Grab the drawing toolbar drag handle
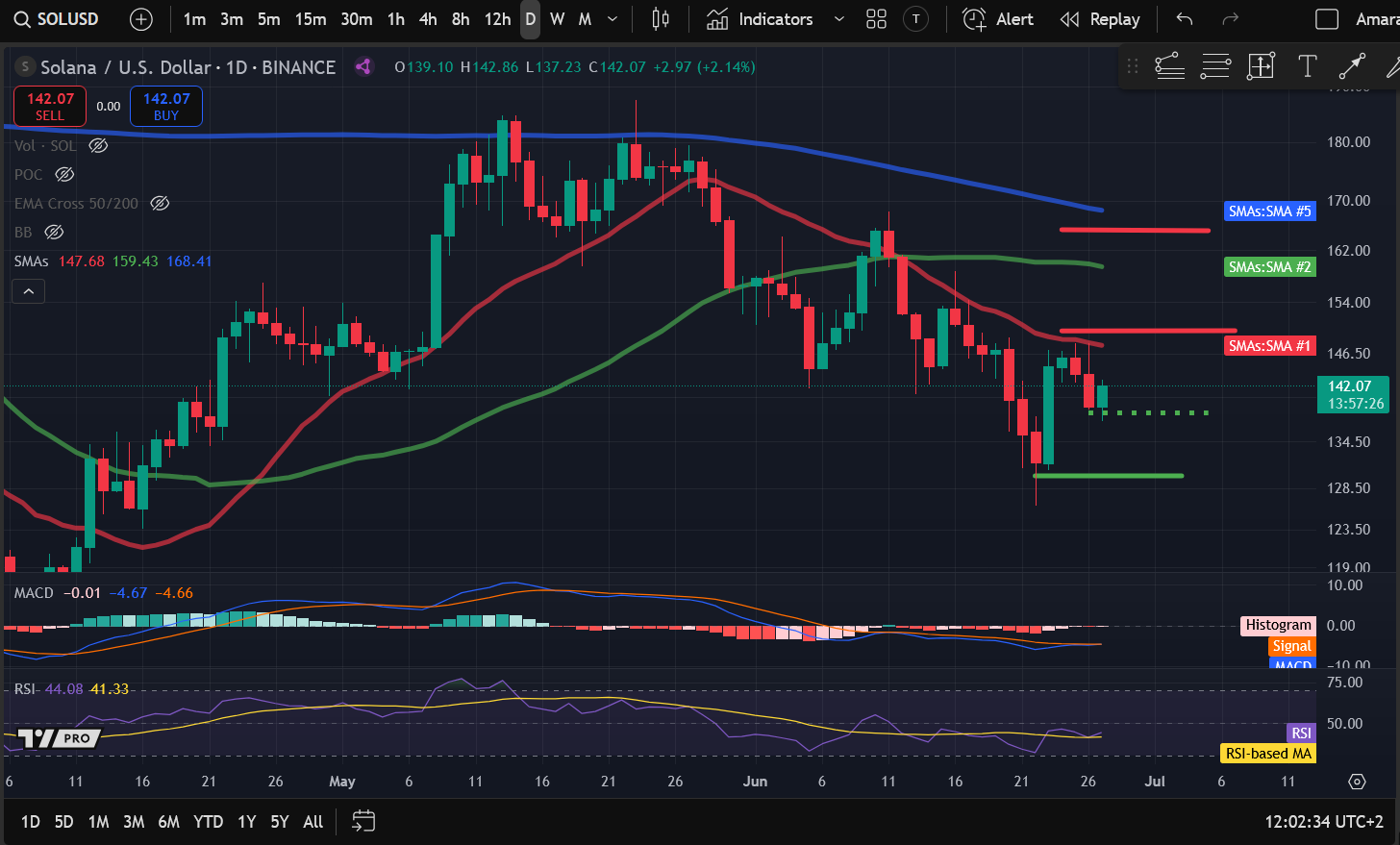This screenshot has height=845, width=1400. tap(1133, 66)
